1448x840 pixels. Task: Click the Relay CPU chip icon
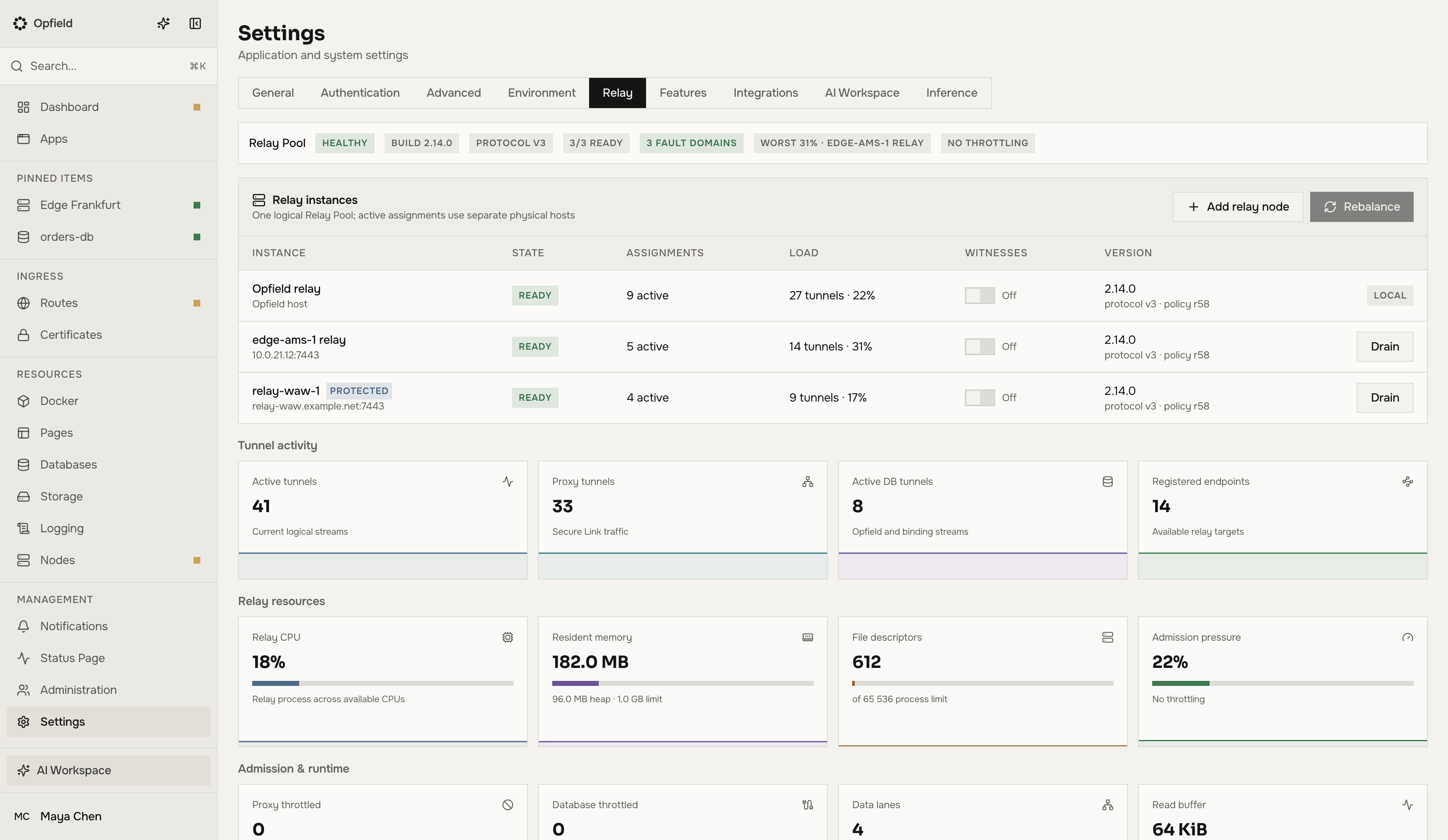[508, 637]
